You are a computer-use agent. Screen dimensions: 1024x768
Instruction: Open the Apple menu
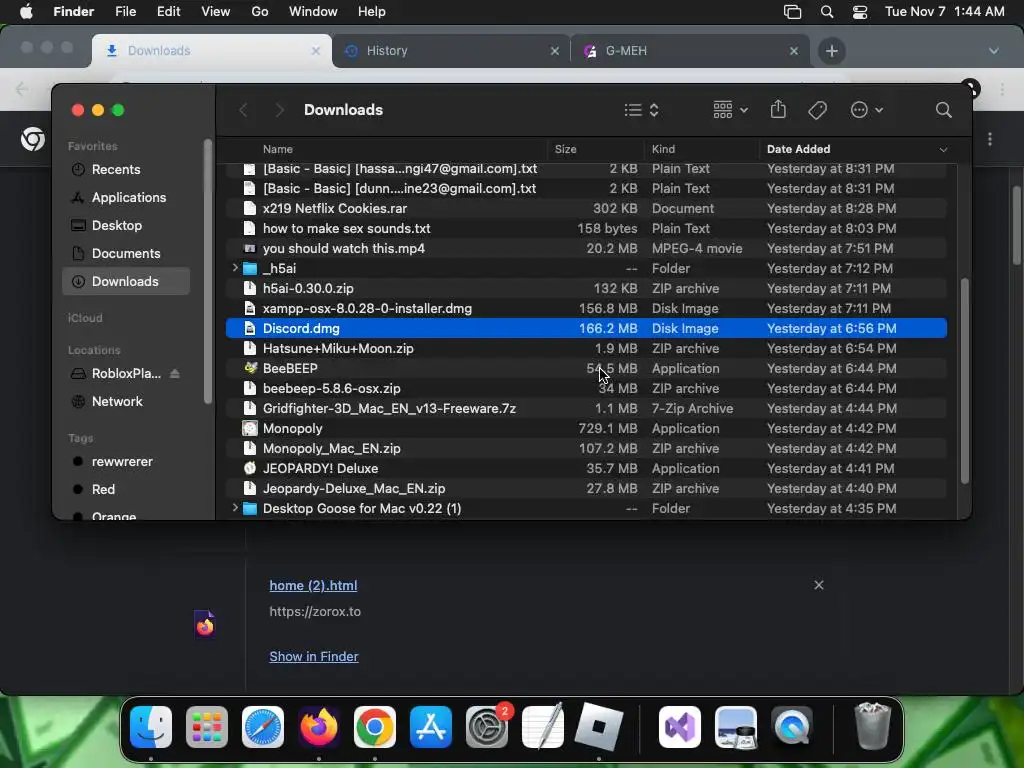click(26, 12)
